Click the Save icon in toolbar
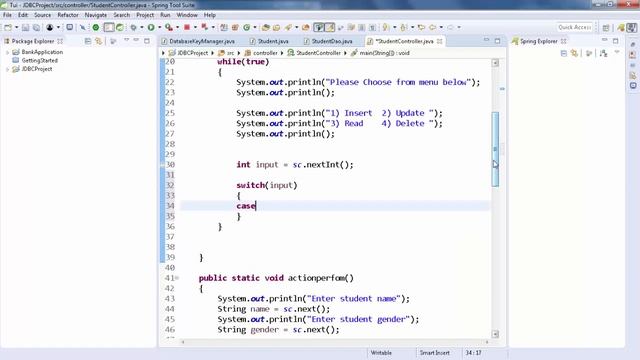 (25, 27)
